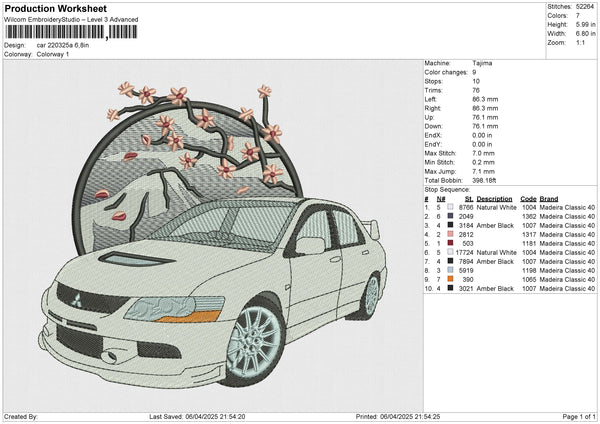Viewport: 600px width, 424px height.
Task: Select the design name 'car 220325a 6,8in'
Action: point(63,45)
